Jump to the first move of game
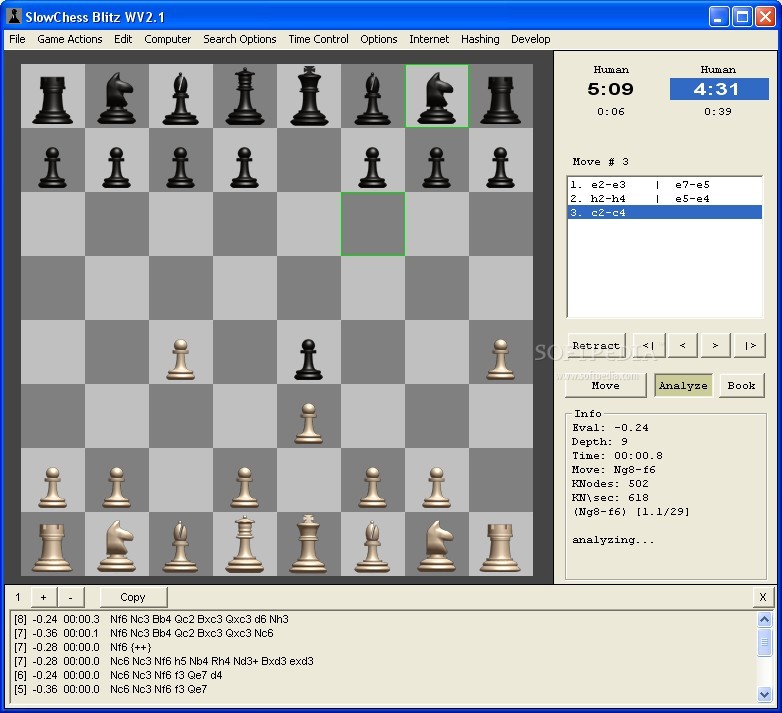782x713 pixels. [x=648, y=346]
